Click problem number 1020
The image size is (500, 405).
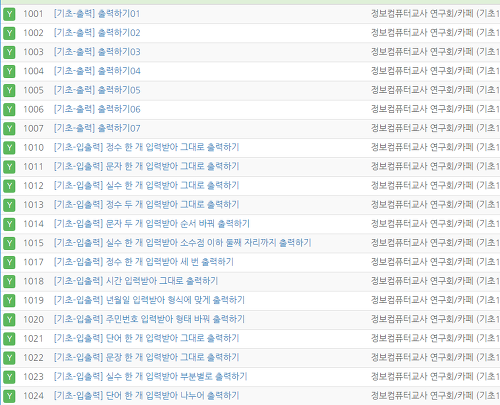33,319
